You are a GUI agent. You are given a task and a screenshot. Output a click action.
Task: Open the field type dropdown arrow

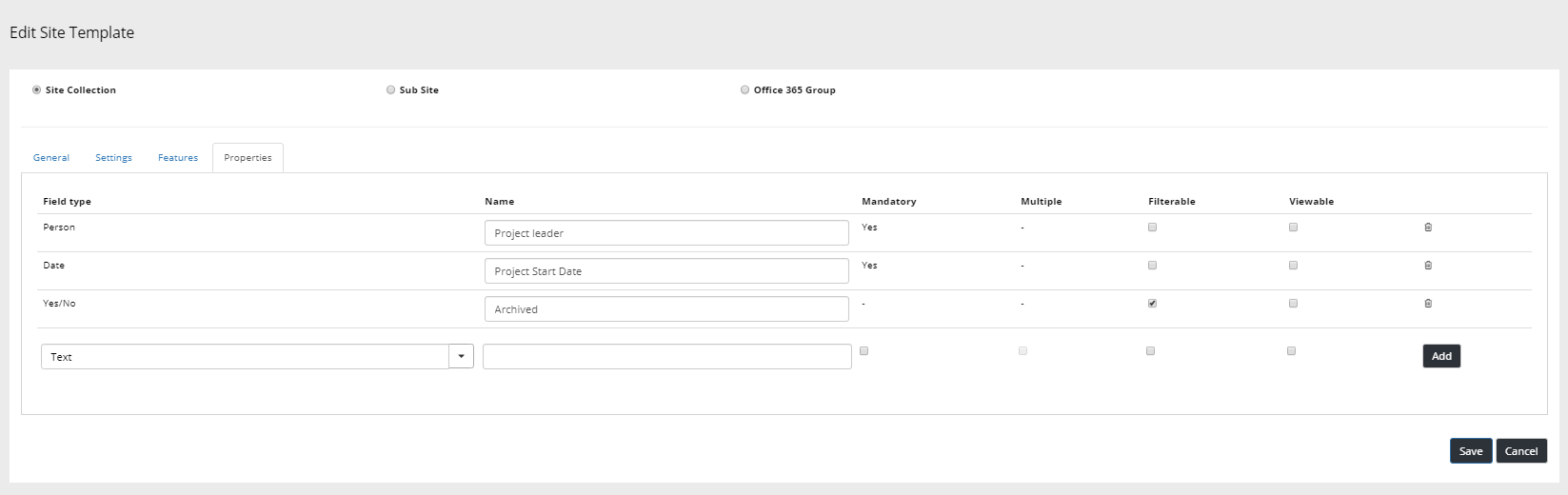[461, 356]
